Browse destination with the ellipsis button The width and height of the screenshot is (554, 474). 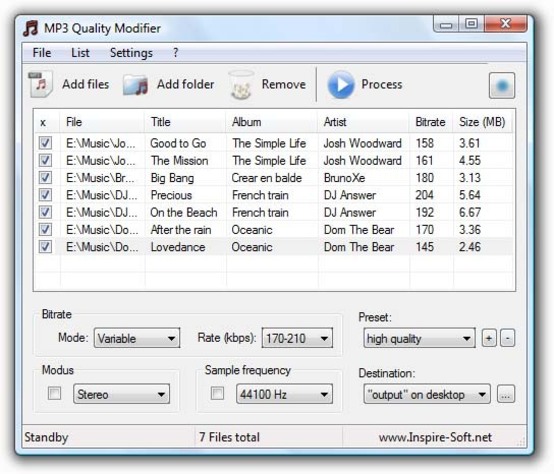tap(506, 394)
